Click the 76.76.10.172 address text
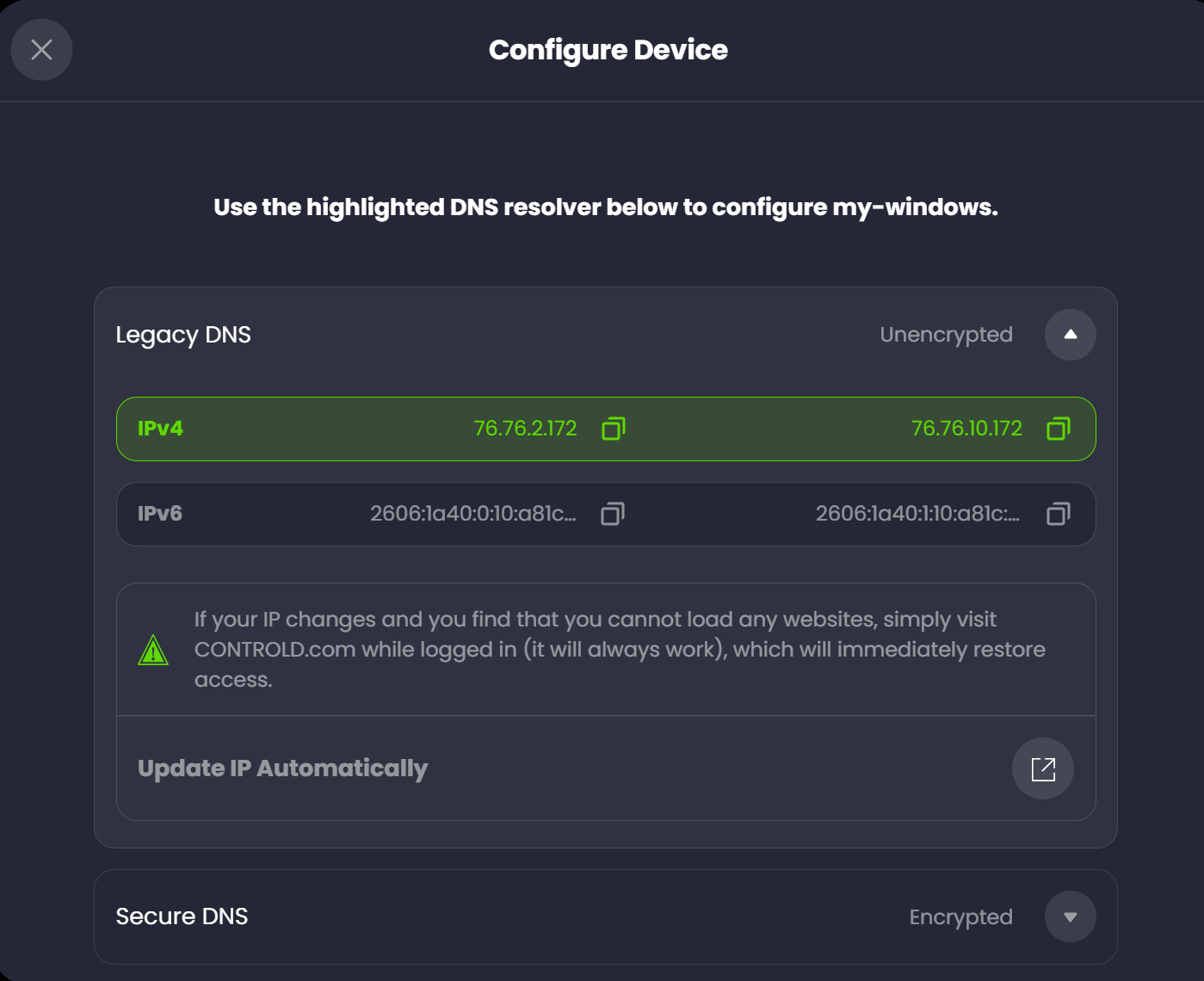 click(966, 429)
